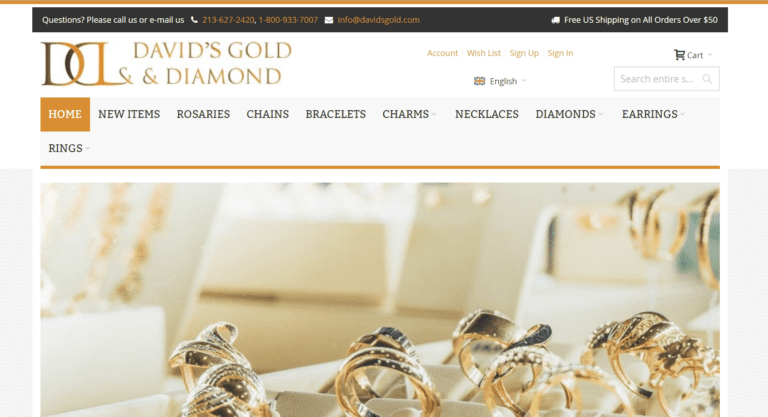Click the phone handset icon

click(x=194, y=20)
